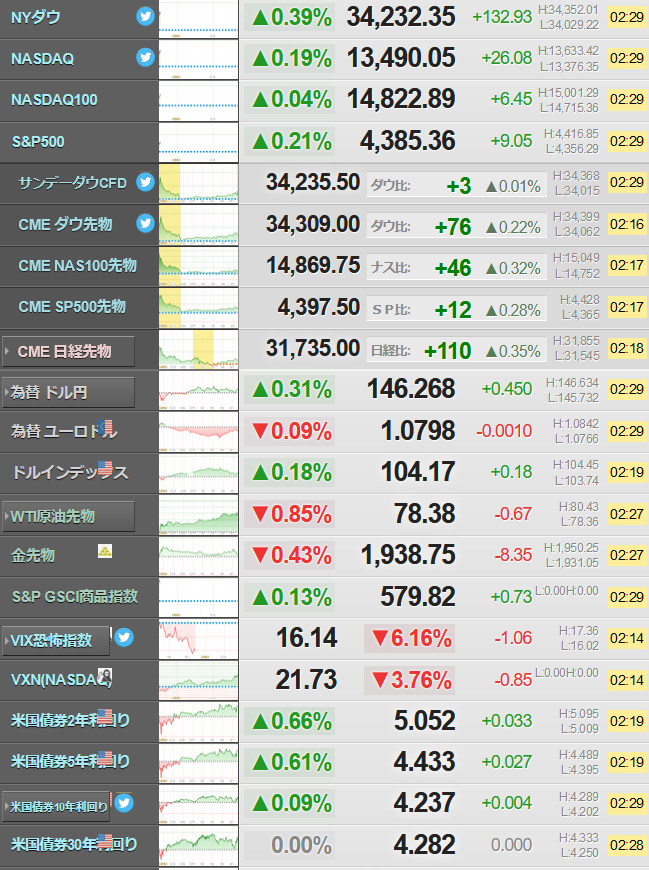Expand the 米国債券10年利回り button
The image size is (649, 870).
point(55,806)
